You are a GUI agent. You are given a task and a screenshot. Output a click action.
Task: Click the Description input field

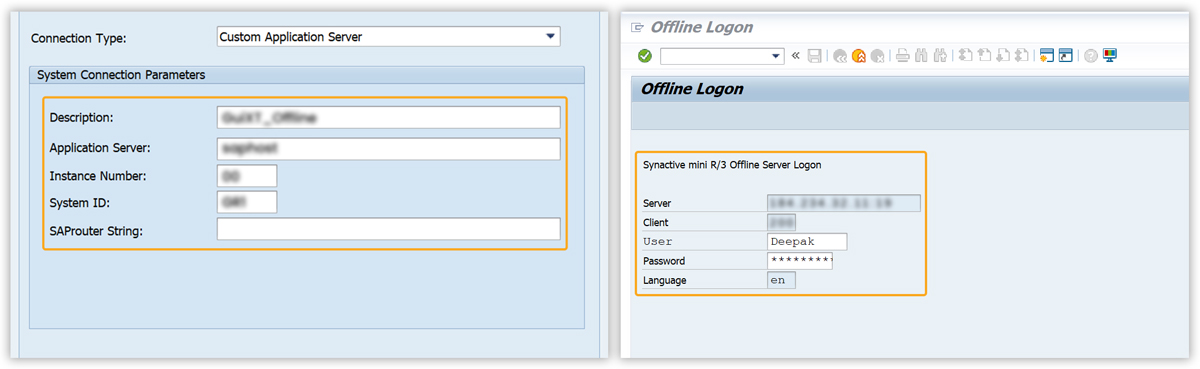tap(388, 118)
